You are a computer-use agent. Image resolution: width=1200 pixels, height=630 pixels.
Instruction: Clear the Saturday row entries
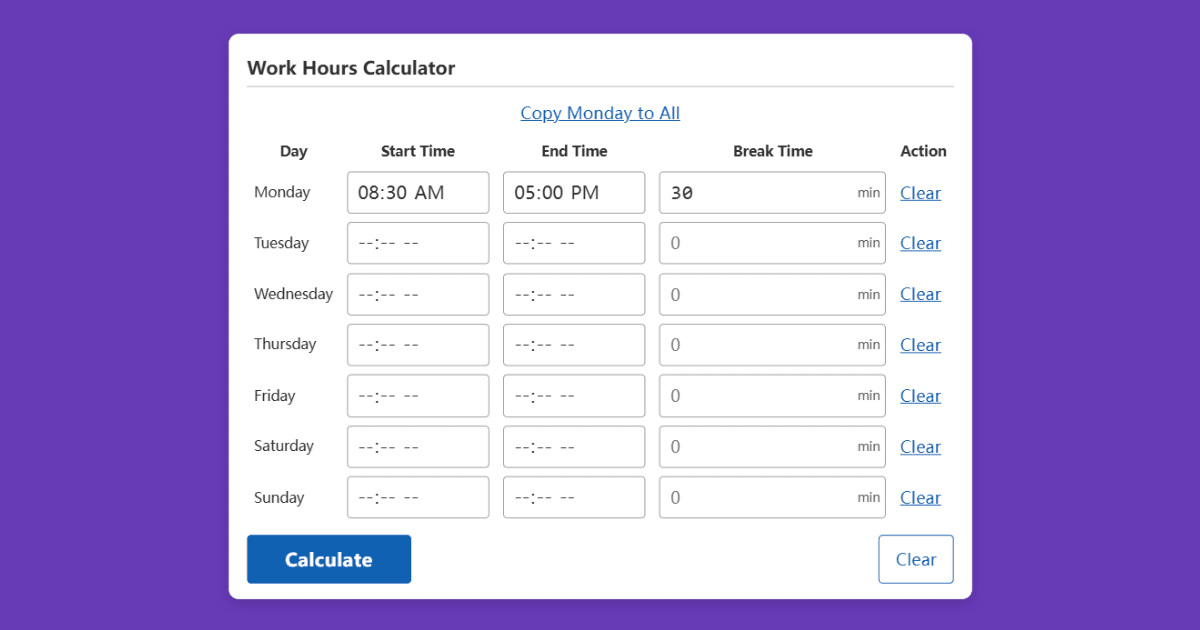920,446
